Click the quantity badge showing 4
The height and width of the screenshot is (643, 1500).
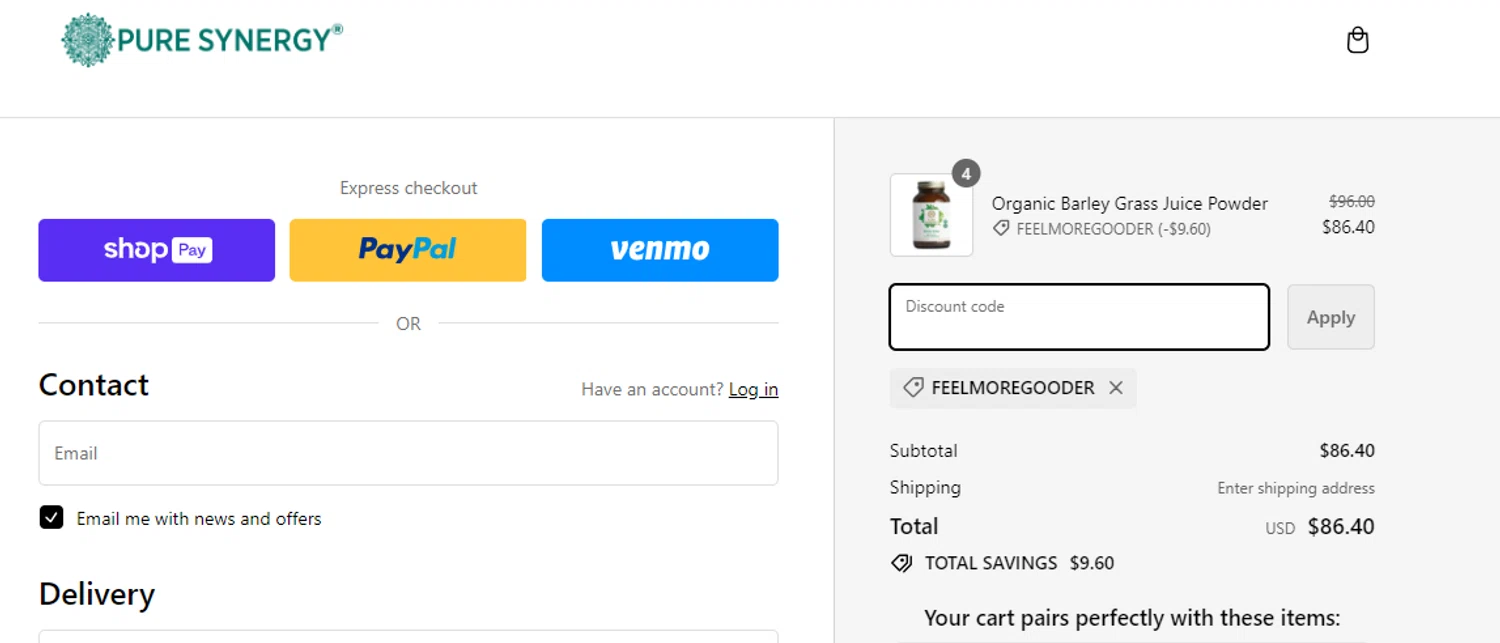[x=965, y=174]
